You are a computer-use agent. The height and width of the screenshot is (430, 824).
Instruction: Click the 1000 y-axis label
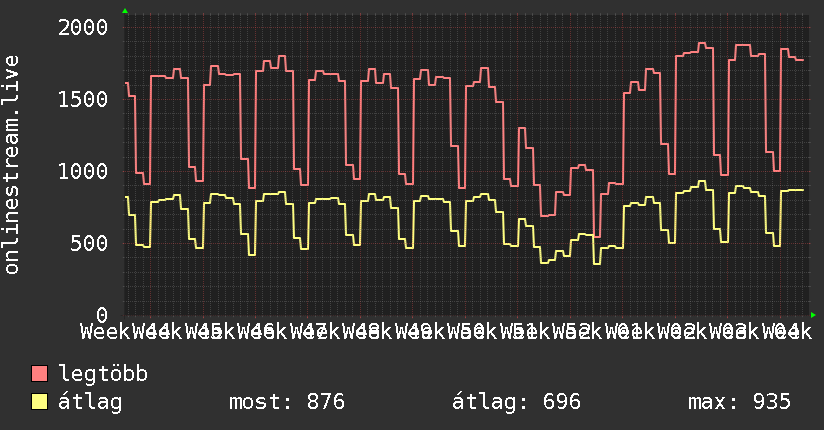click(83, 171)
